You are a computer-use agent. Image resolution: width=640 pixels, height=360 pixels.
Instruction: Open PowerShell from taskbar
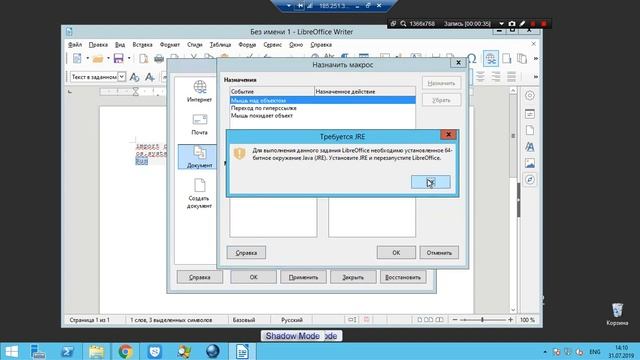pyautogui.click(x=67, y=351)
